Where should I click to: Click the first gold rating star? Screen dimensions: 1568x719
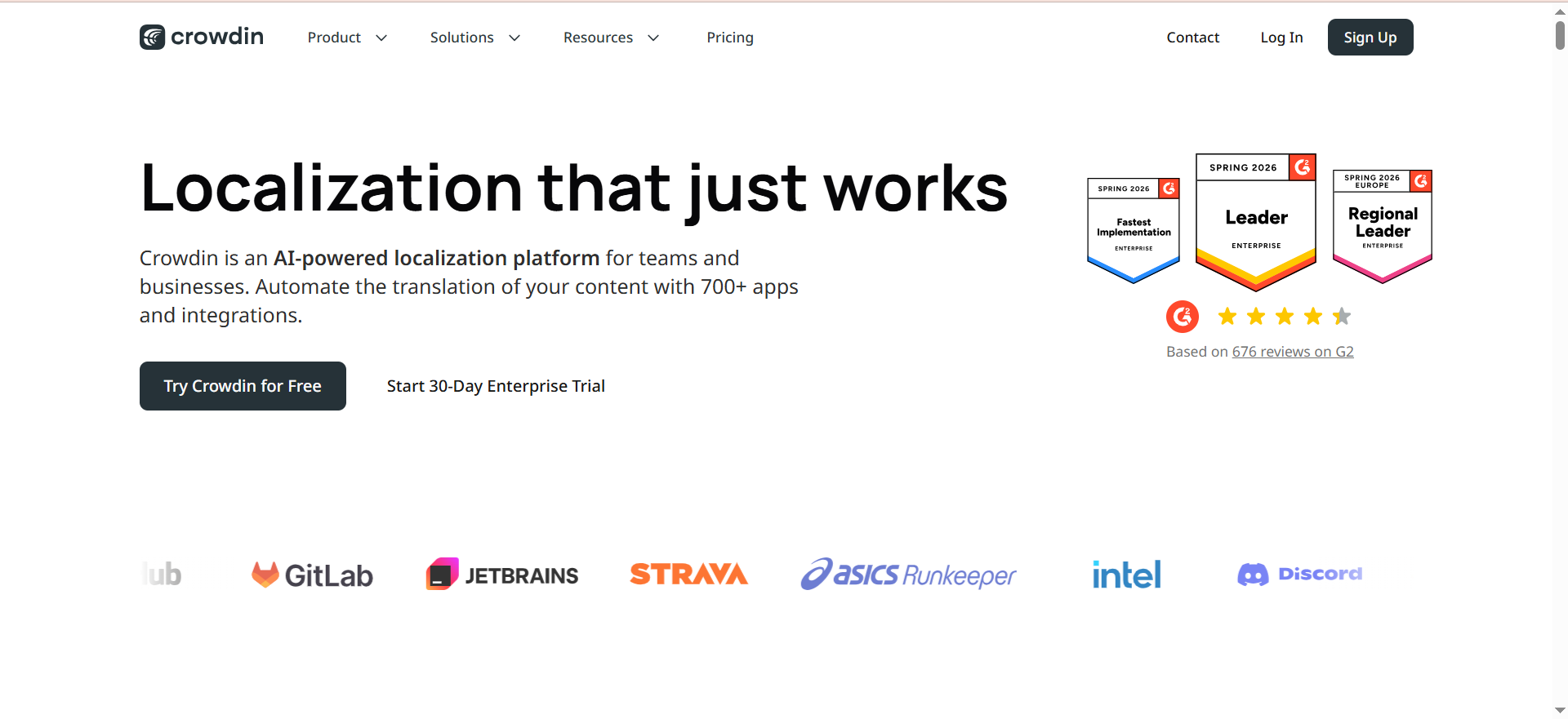click(x=1227, y=316)
